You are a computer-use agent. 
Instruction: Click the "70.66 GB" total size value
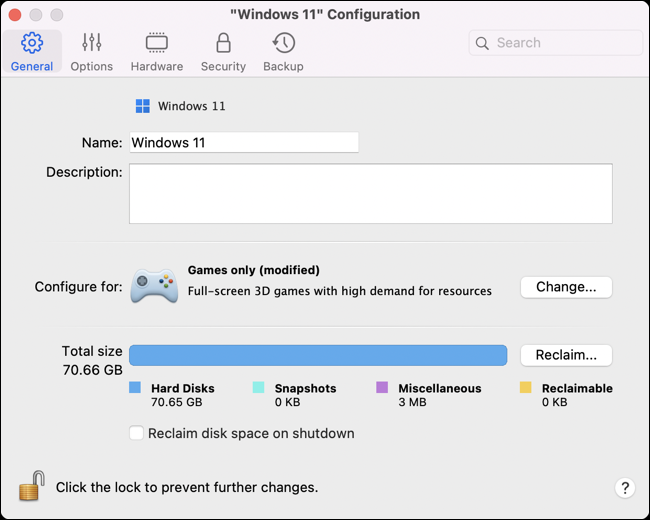tap(92, 370)
